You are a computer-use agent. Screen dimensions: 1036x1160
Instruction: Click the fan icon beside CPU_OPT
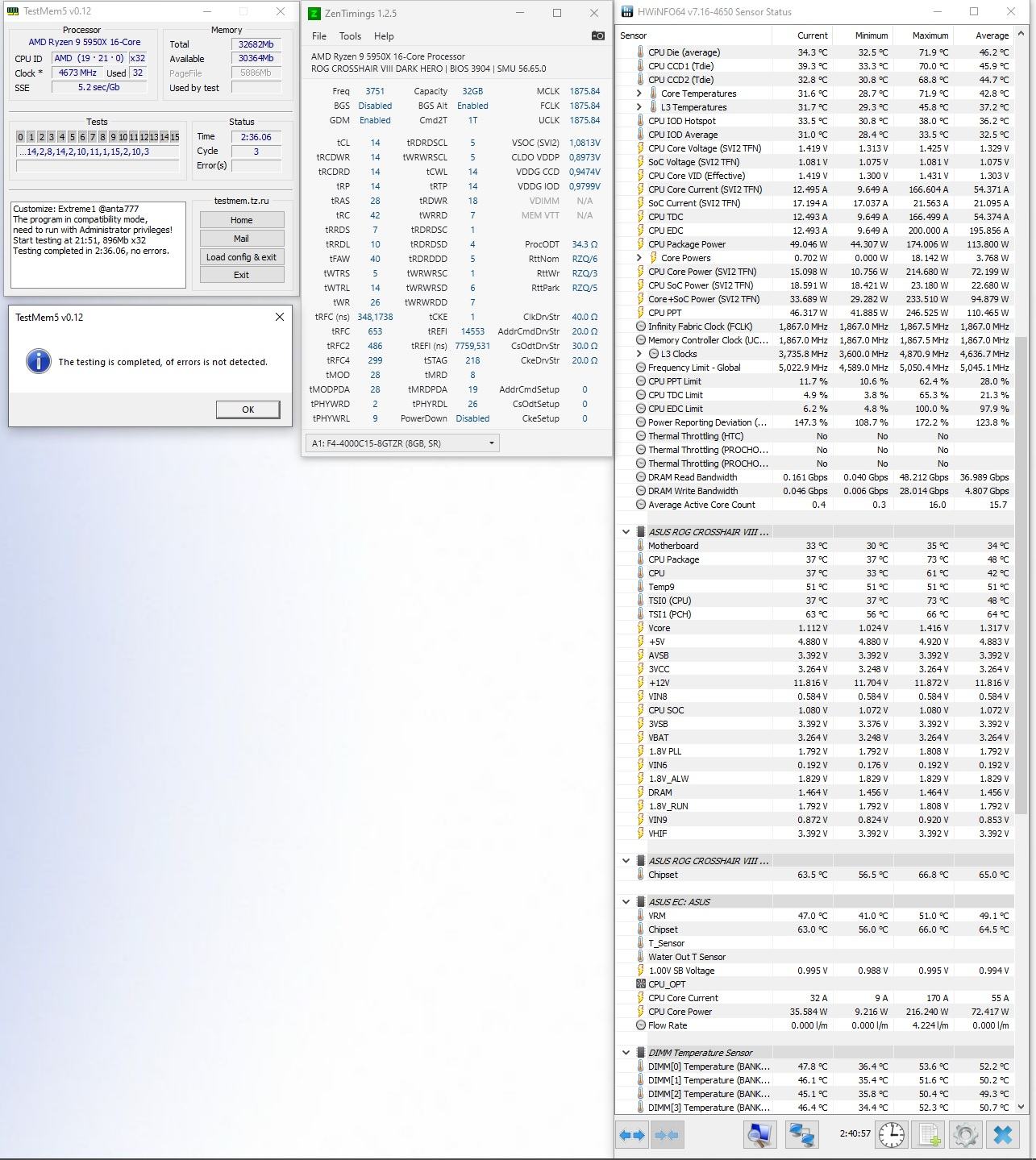click(640, 984)
